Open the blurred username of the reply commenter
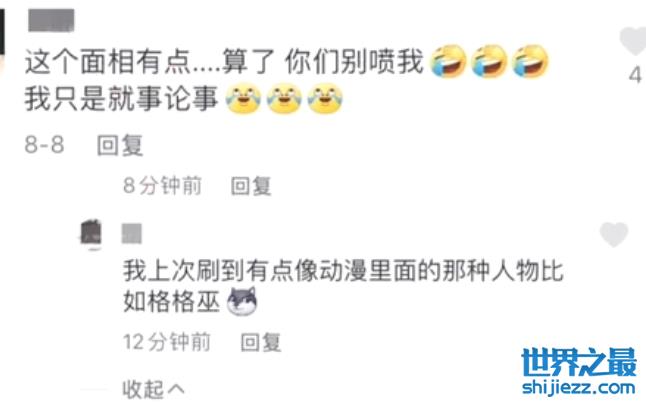The image size is (646, 402). (132, 234)
